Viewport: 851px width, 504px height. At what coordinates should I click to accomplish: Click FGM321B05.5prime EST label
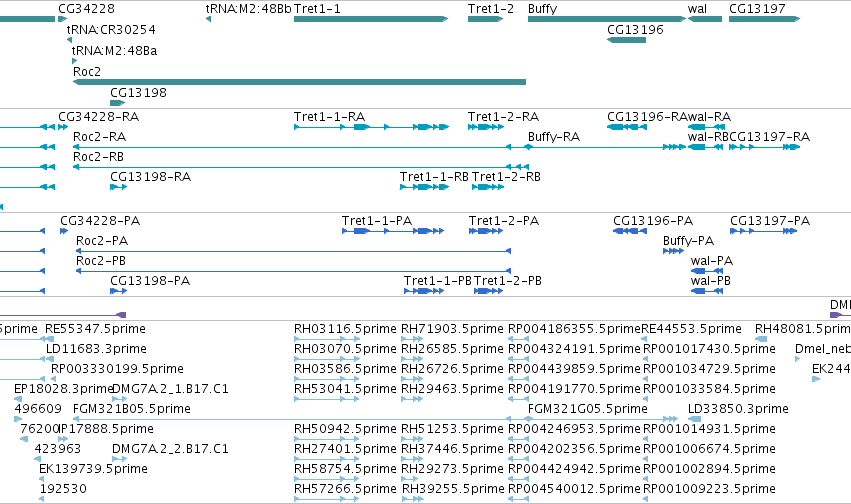coord(131,409)
